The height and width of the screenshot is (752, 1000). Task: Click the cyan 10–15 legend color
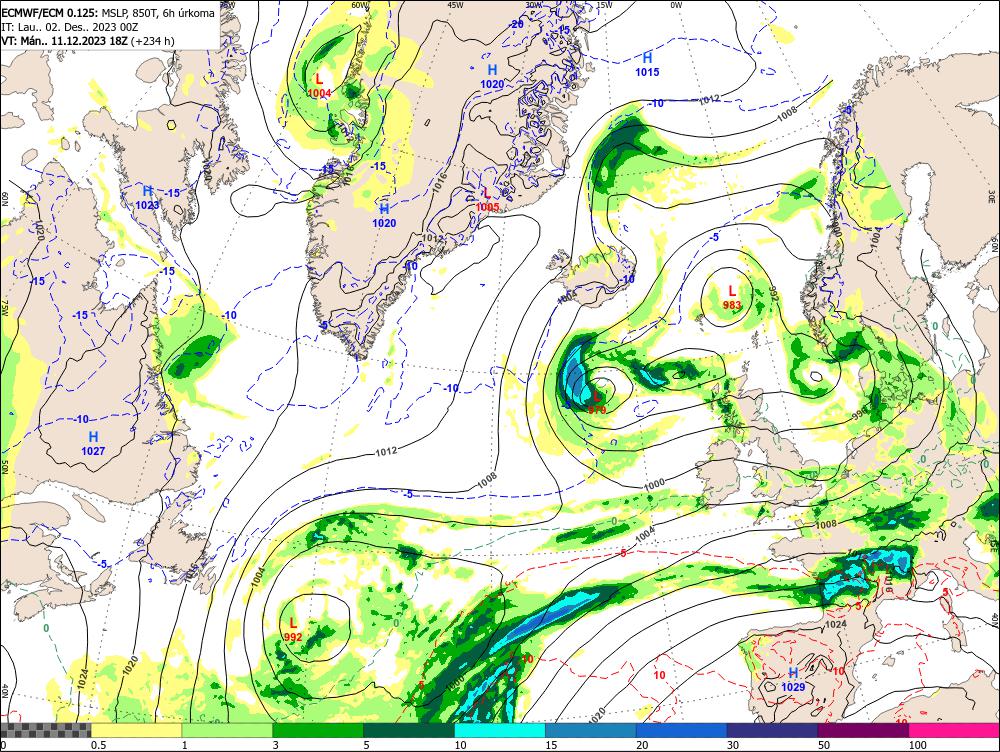(500, 731)
